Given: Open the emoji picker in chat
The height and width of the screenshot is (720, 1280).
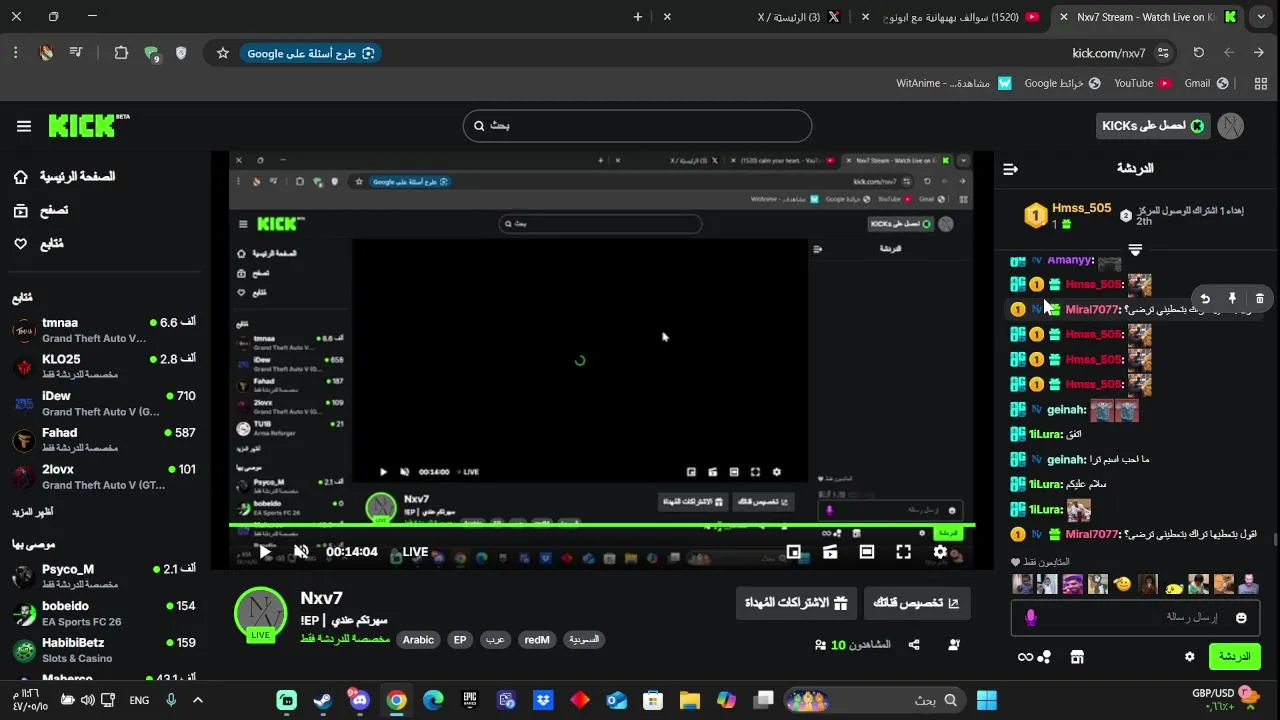Looking at the screenshot, I should [x=1241, y=618].
